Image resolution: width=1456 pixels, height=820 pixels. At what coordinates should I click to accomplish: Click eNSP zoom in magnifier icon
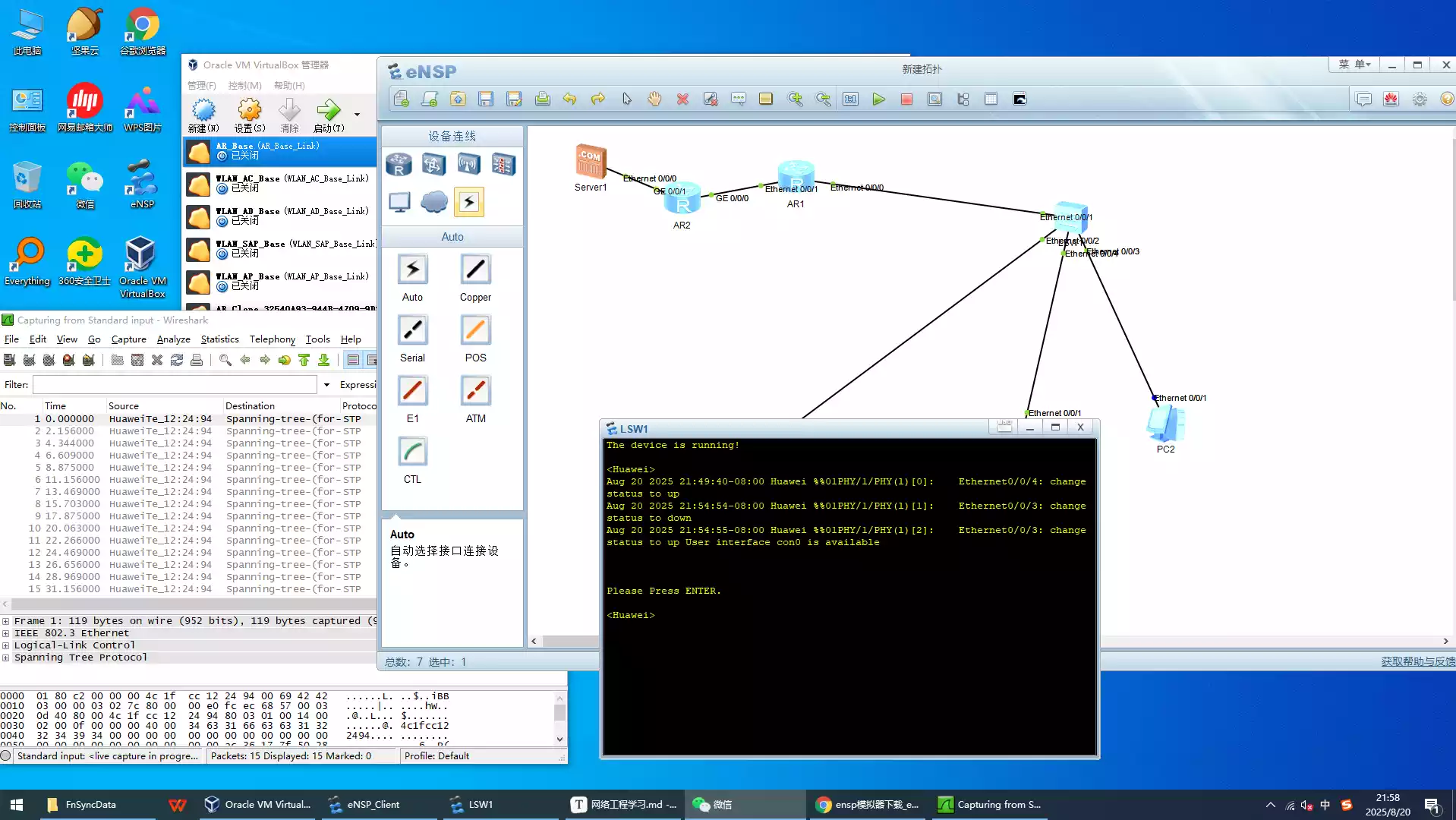coord(795,99)
